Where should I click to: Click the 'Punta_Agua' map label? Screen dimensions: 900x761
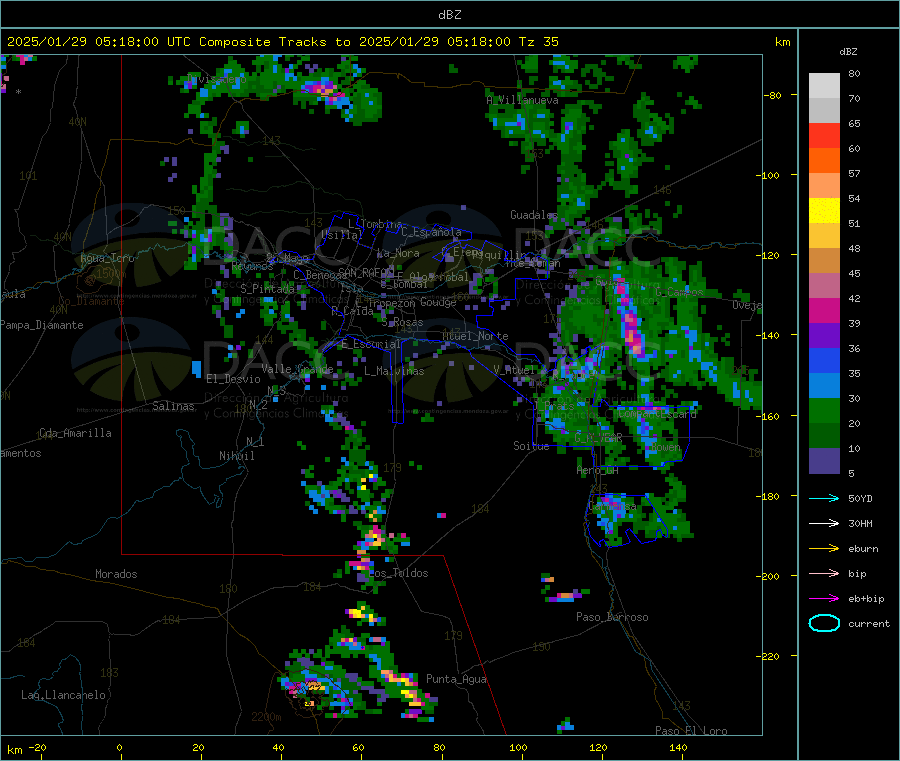click(x=456, y=679)
